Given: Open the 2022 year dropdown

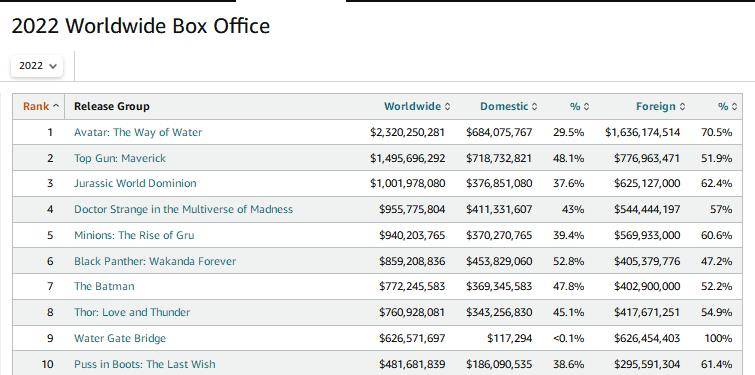Looking at the screenshot, I should pos(37,65).
